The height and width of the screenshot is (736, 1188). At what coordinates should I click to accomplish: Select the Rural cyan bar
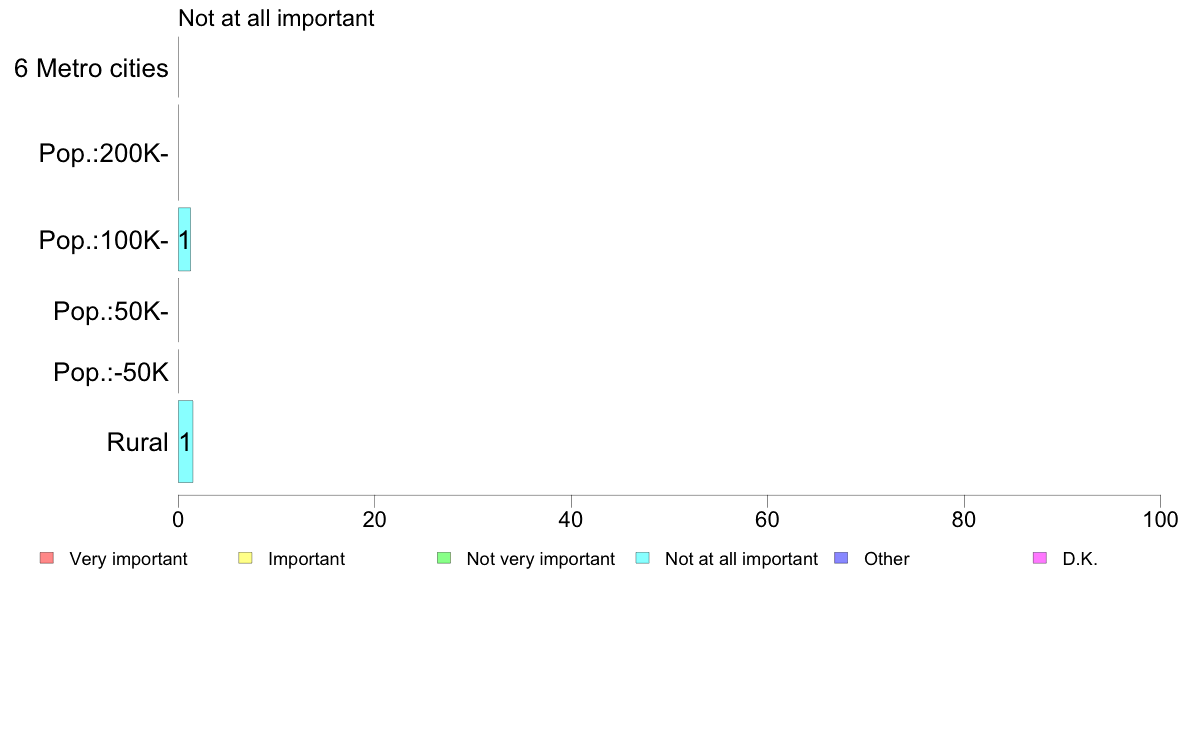pos(186,441)
